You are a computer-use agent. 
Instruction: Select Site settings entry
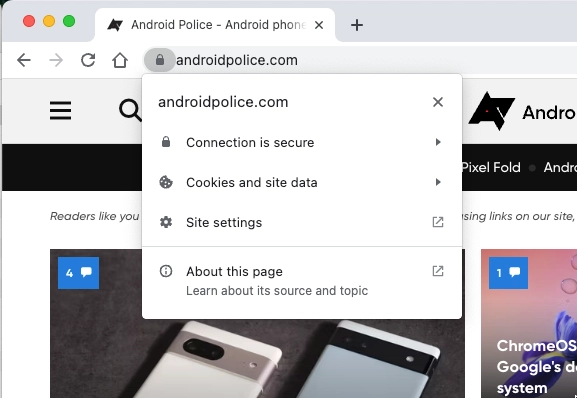coord(302,222)
